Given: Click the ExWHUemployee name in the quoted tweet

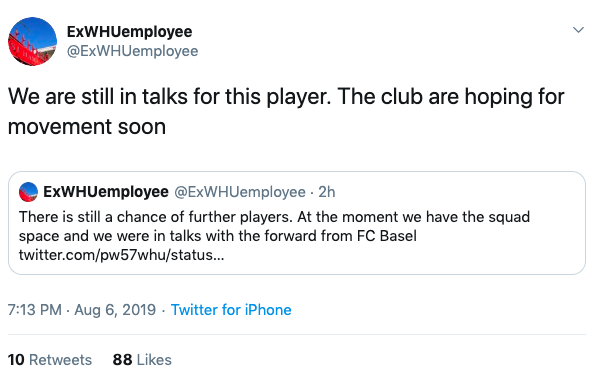Looking at the screenshot, I should click(x=106, y=192).
